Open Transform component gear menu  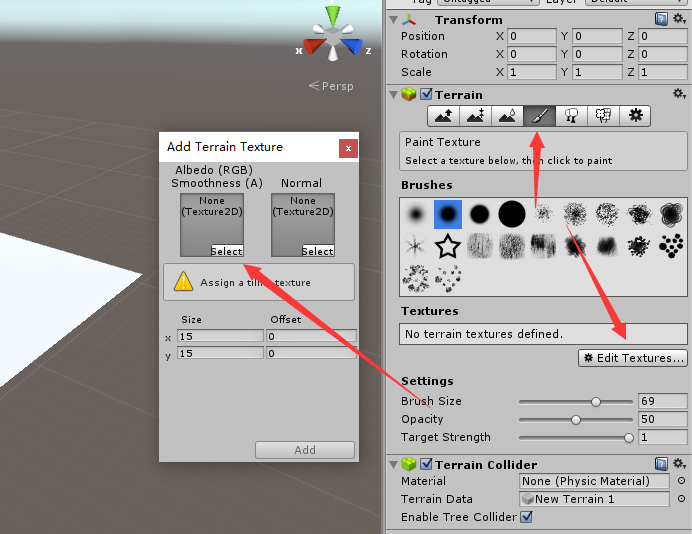pos(679,19)
